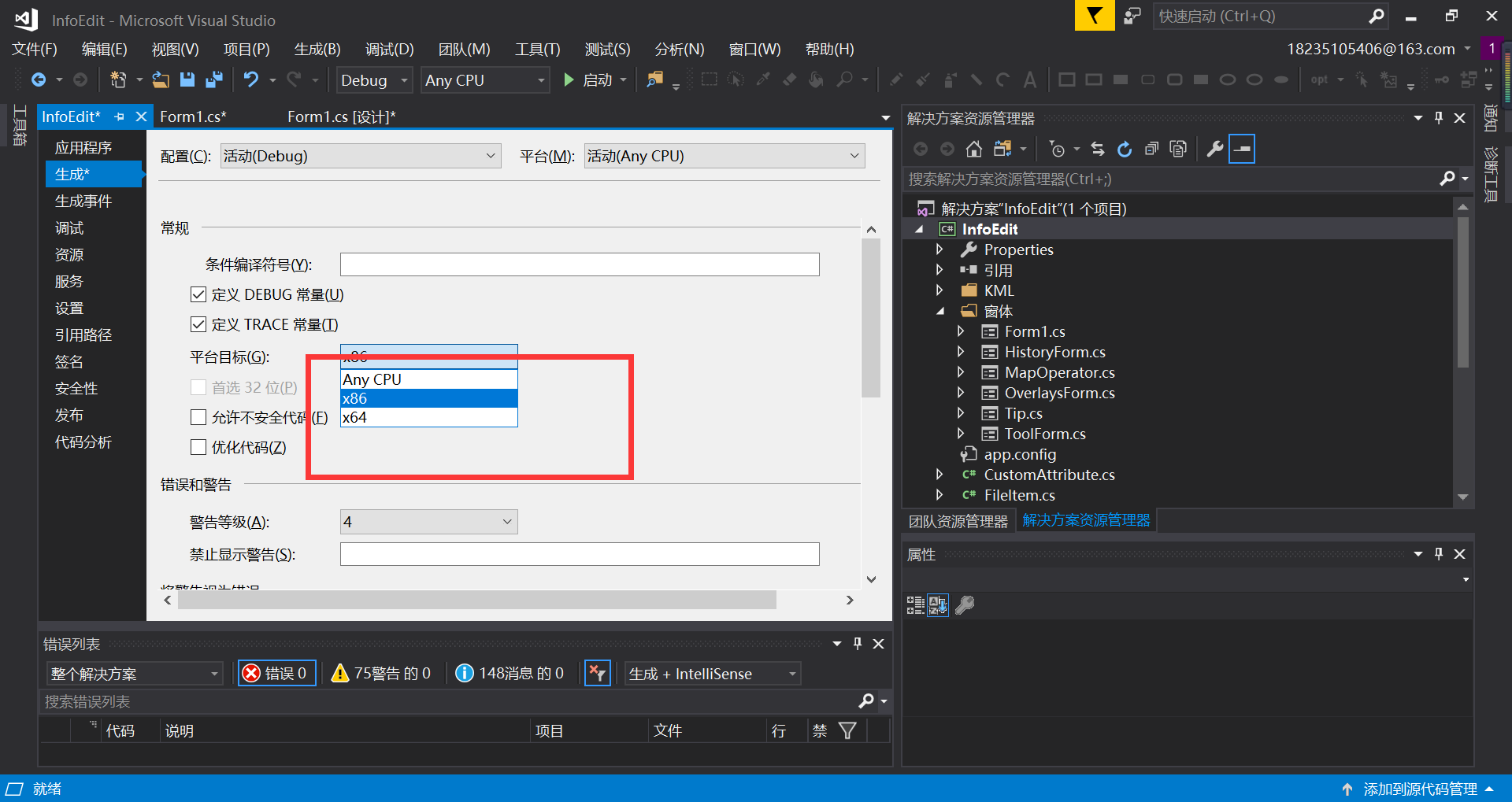Image resolution: width=1512 pixels, height=802 pixels.
Task: Toggle the Errors 0 filter button
Action: (277, 673)
